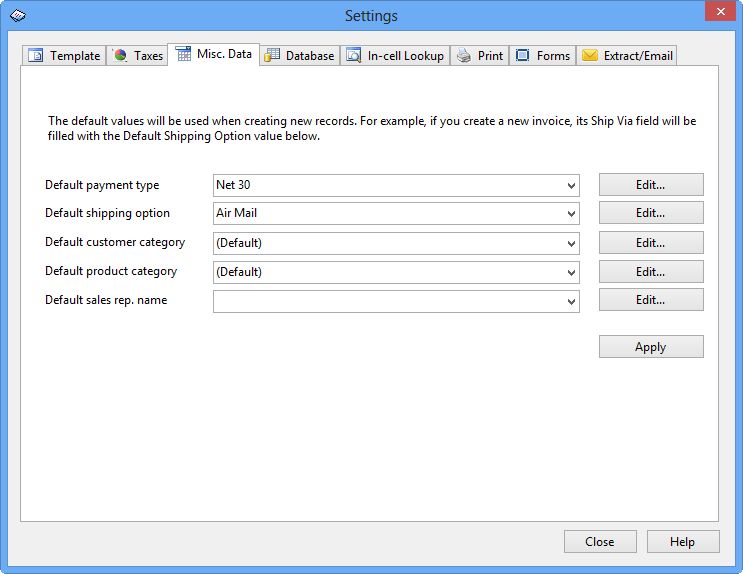Edit the sales rep. name list
Image resolution: width=743 pixels, height=574 pixels.
651,300
